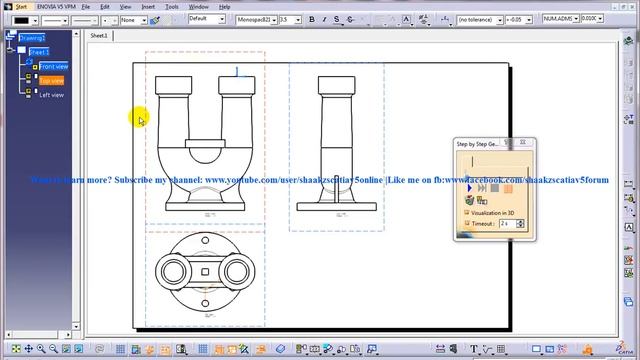Click the Drawing1 root icon in tree
The height and width of the screenshot is (360, 640).
click(x=11, y=36)
